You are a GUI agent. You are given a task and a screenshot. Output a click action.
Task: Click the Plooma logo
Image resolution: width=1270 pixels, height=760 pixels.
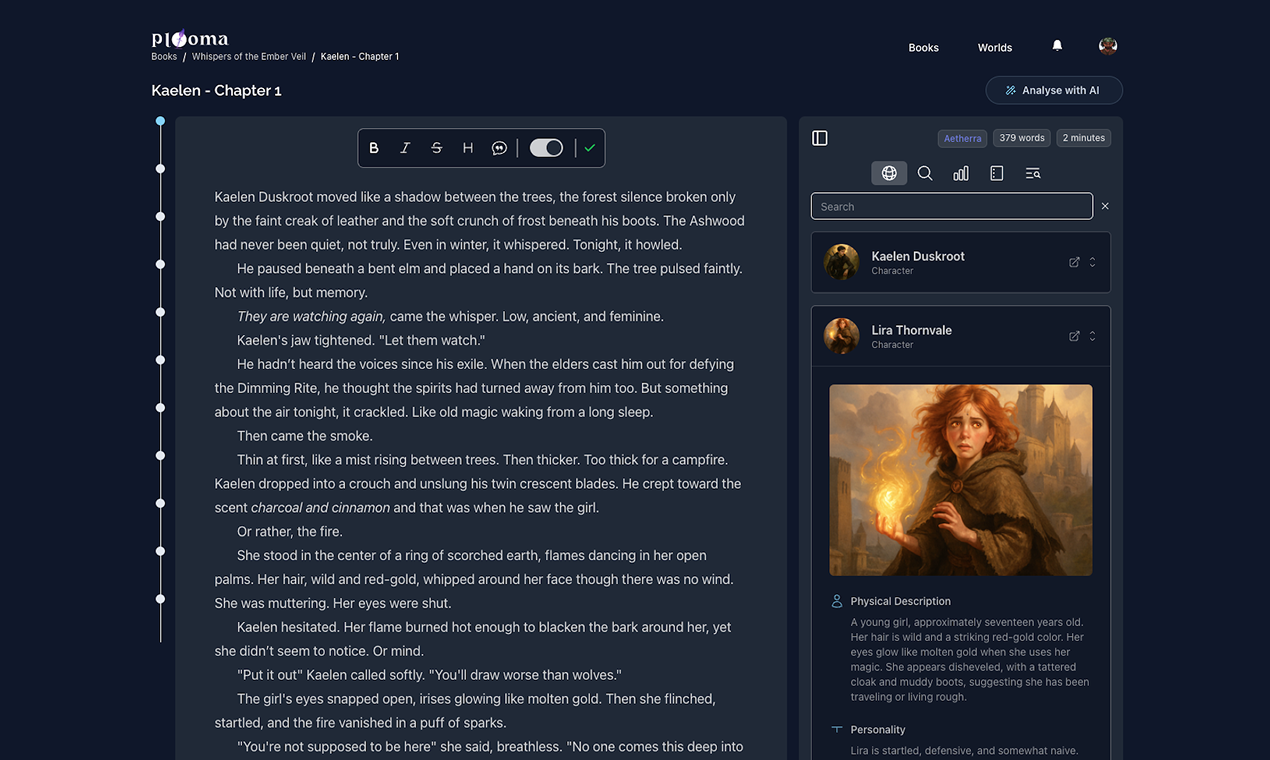click(x=190, y=39)
